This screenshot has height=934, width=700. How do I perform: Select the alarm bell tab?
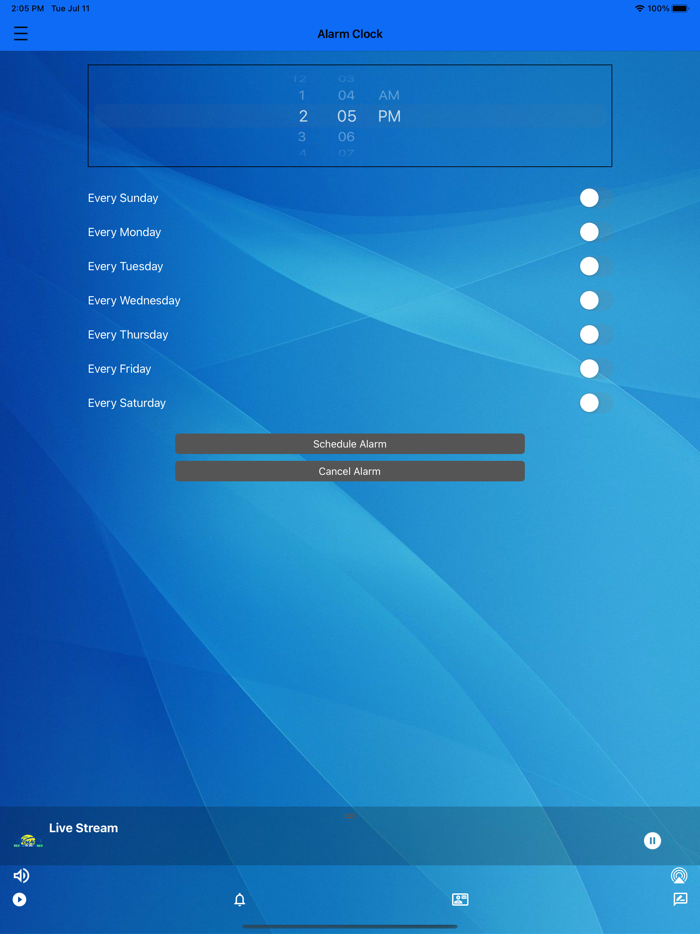pyautogui.click(x=239, y=899)
